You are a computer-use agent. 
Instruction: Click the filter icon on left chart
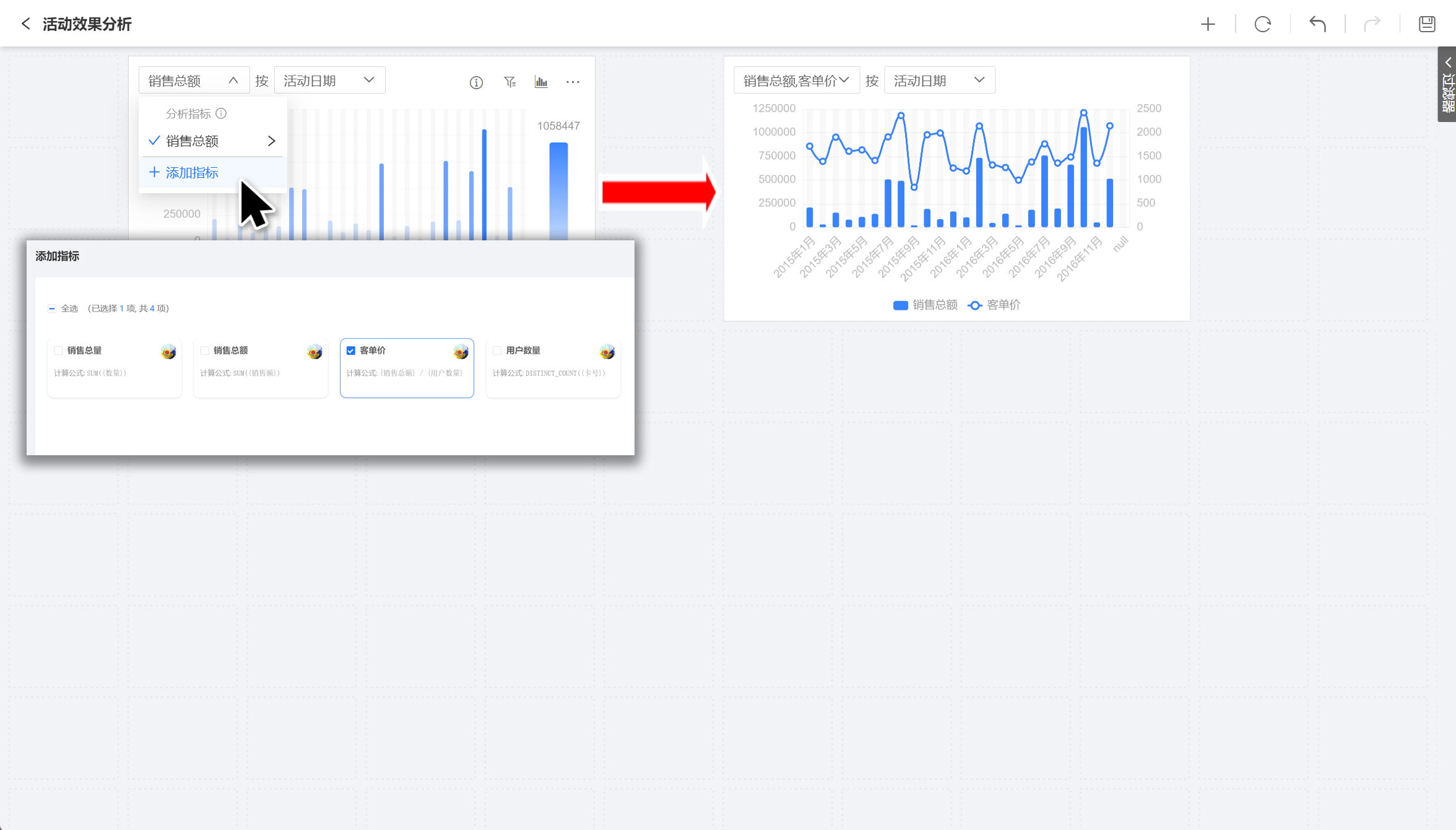(509, 82)
